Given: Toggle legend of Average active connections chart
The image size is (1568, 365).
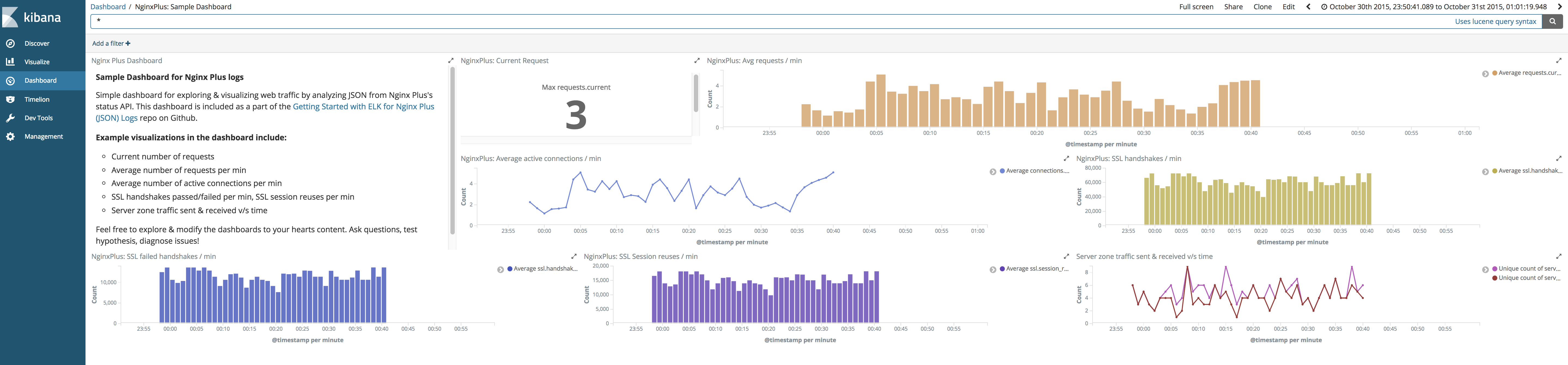Looking at the screenshot, I should tap(993, 172).
